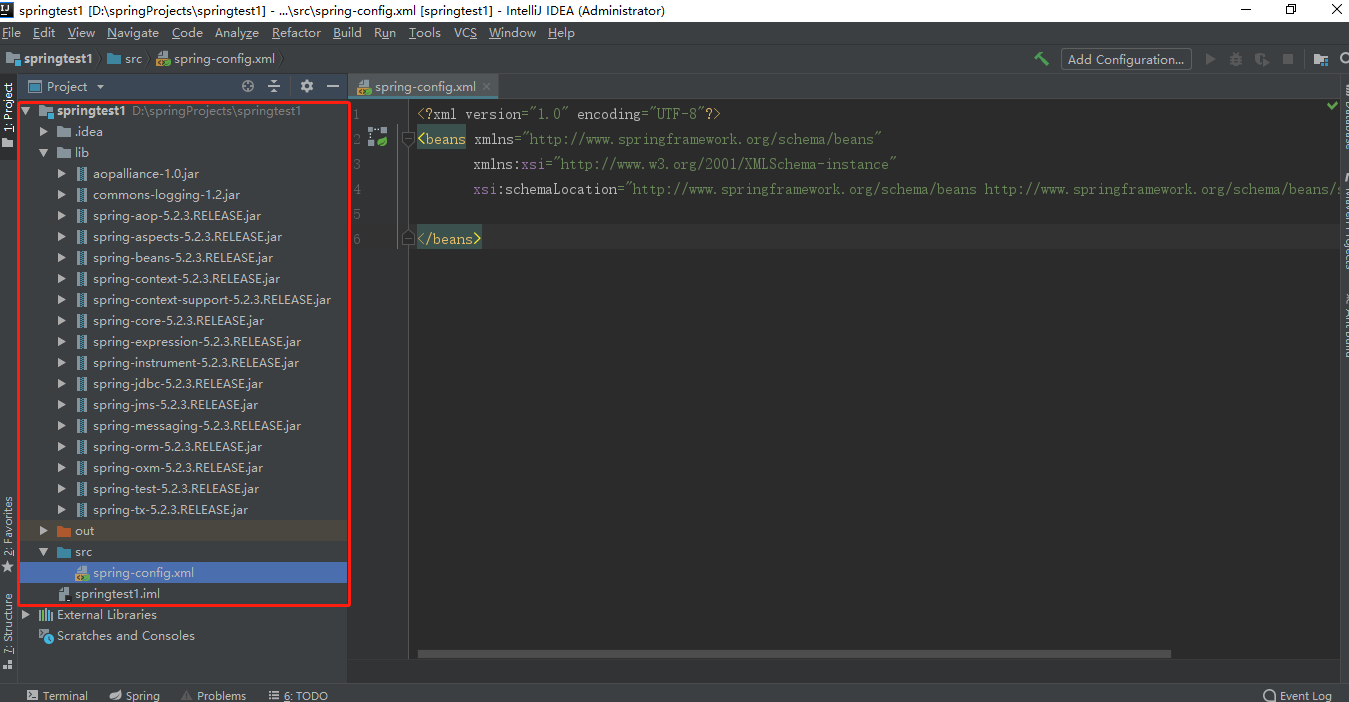Click the aopalliance-1.0.jar archive icon
This screenshot has height=702, width=1349.
tap(81, 174)
